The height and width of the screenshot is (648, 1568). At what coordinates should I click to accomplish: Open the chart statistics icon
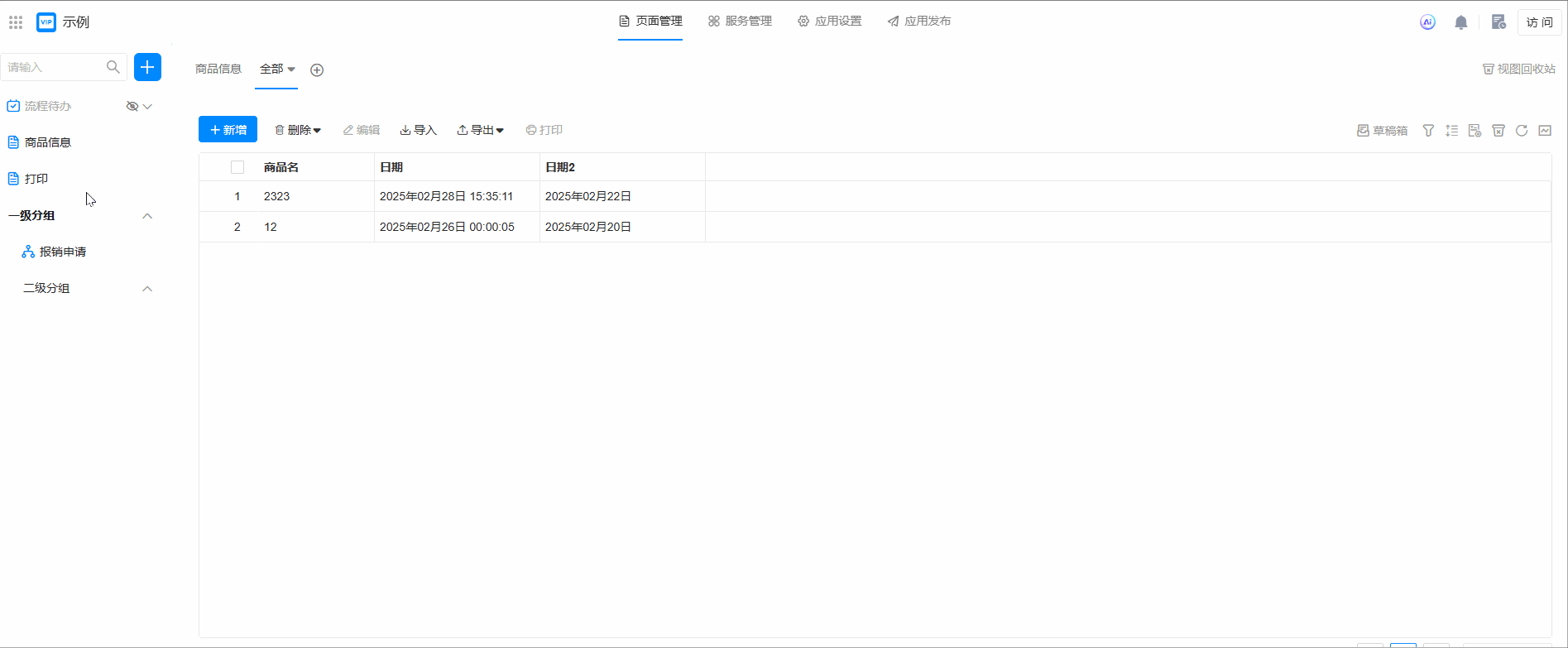pos(1545,131)
